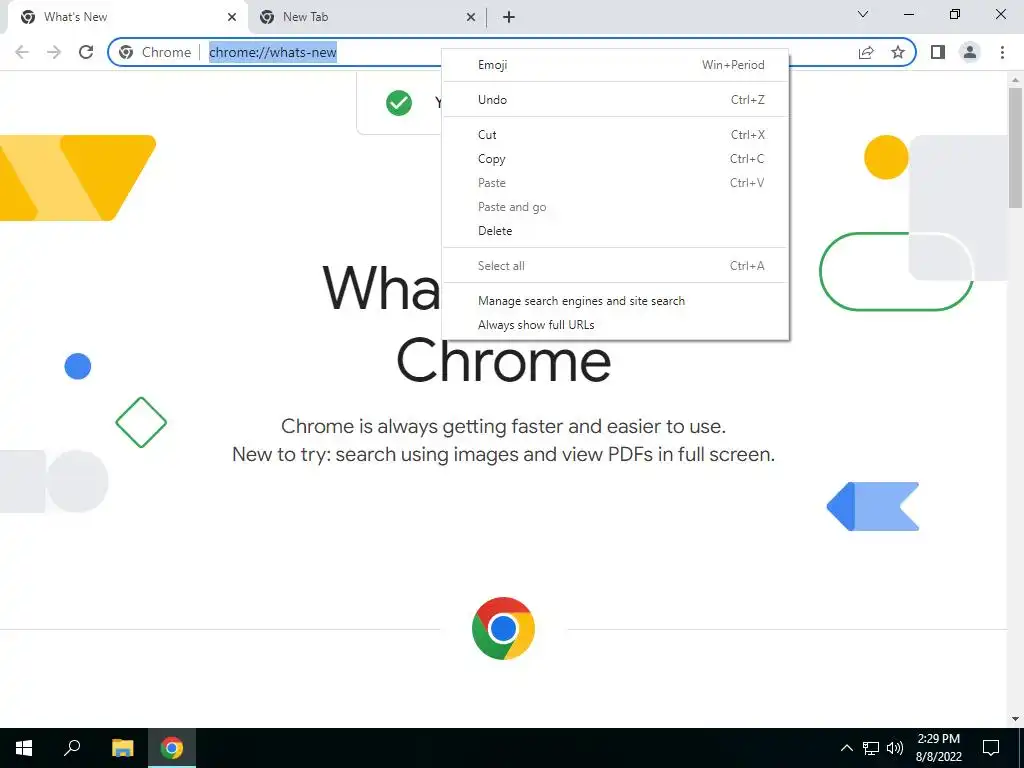The height and width of the screenshot is (768, 1024).
Task: Click the highlighted chrome://whats-new URL text
Action: pos(273,52)
